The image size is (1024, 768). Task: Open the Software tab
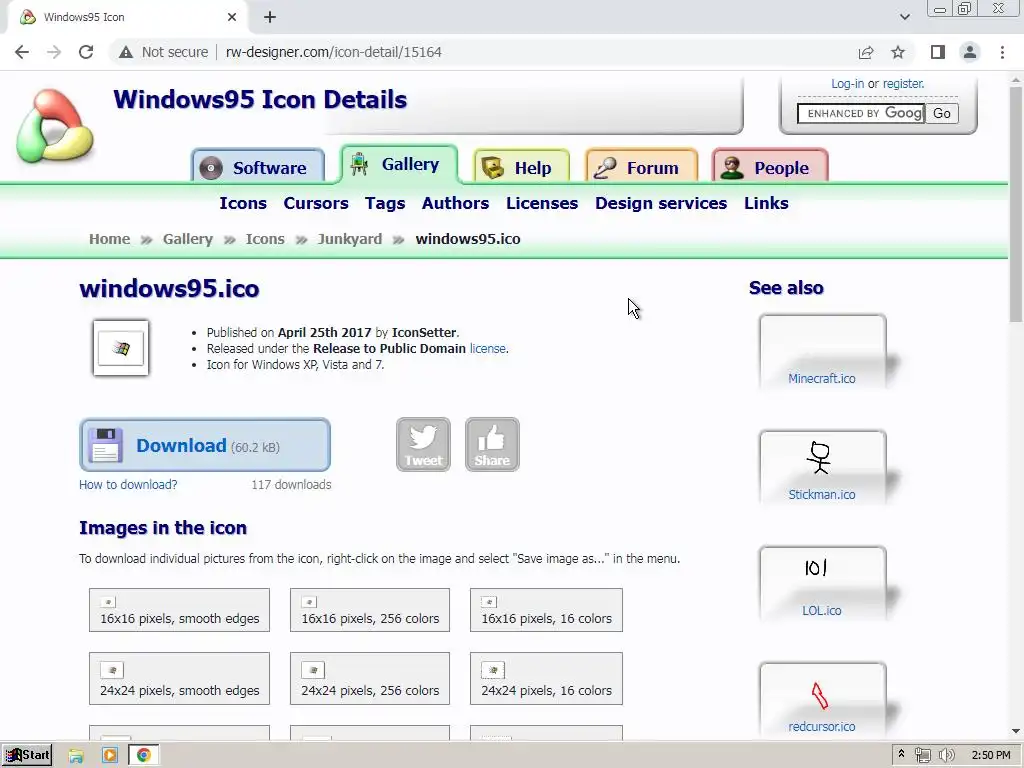click(x=258, y=167)
